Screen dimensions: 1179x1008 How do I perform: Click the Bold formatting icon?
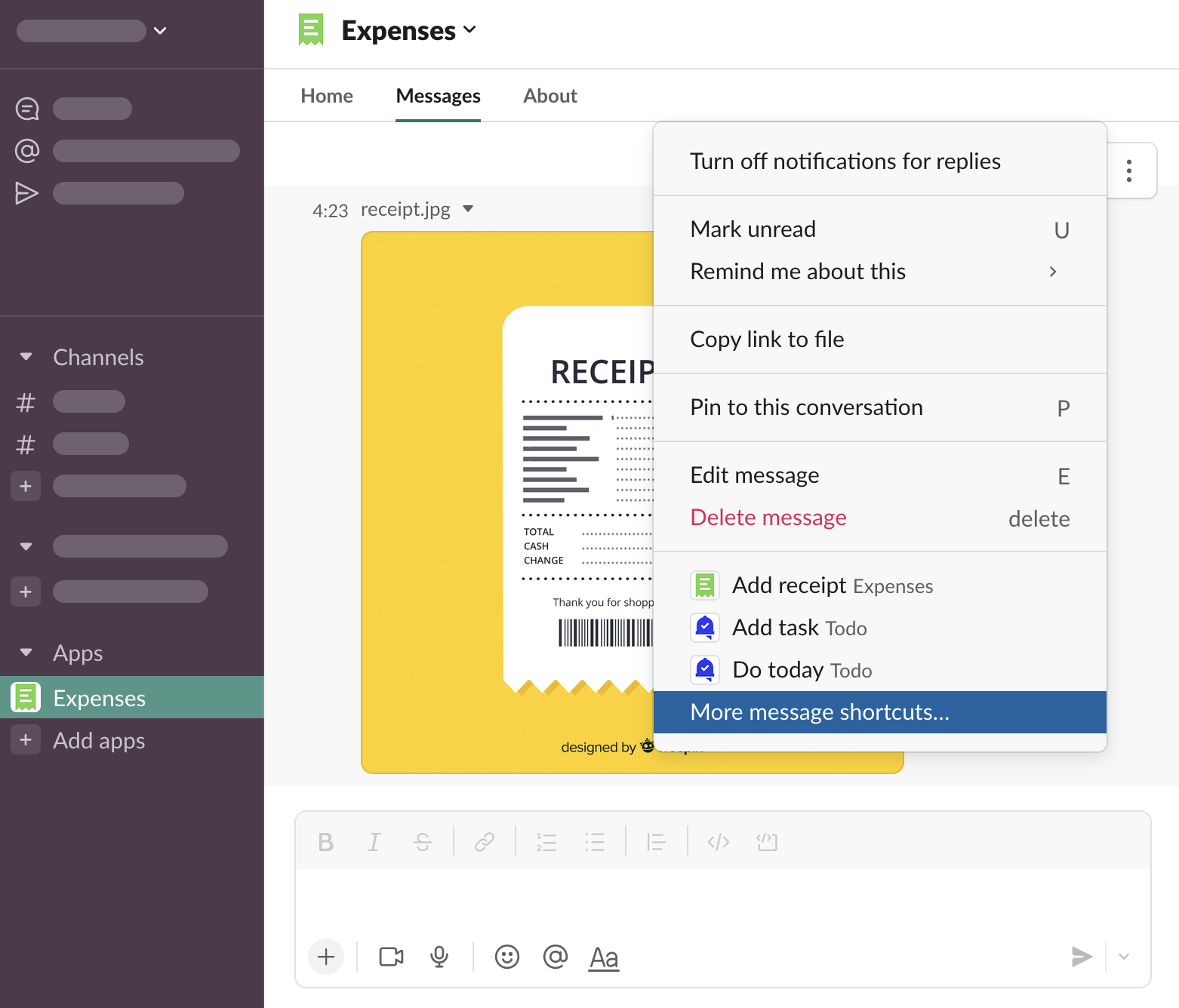pos(326,842)
